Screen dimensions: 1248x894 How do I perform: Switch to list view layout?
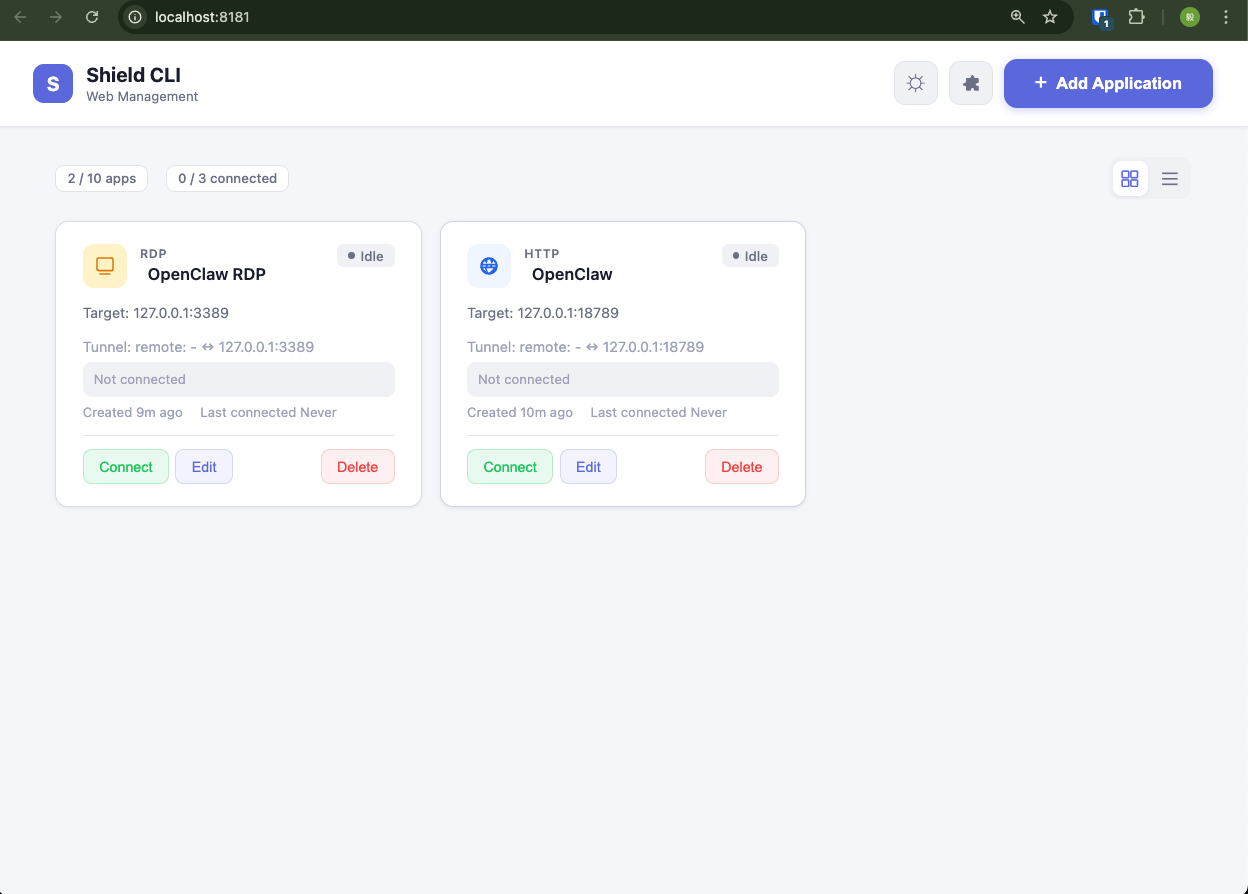pos(1170,179)
